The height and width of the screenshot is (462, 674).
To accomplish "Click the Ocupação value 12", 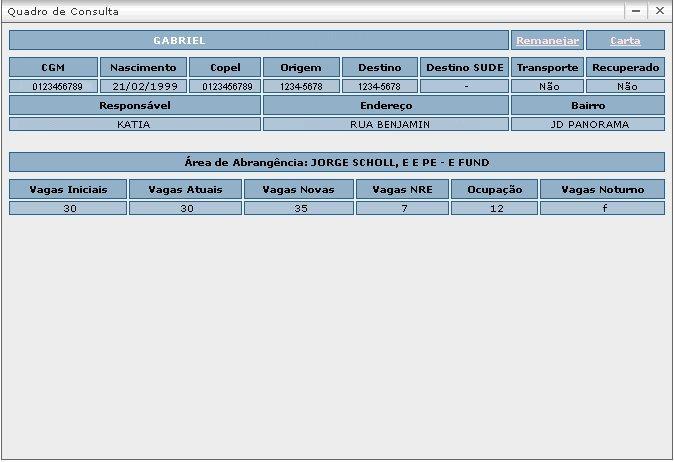I will 494,208.
